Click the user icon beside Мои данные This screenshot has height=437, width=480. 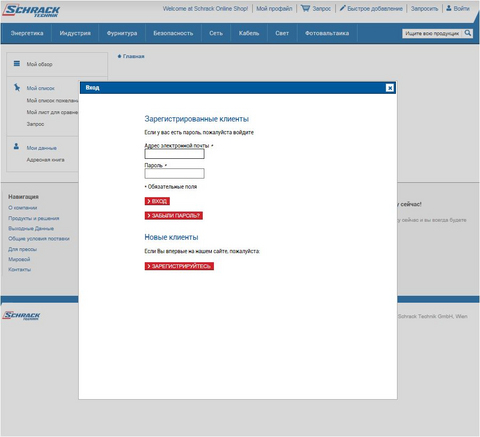(x=16, y=146)
